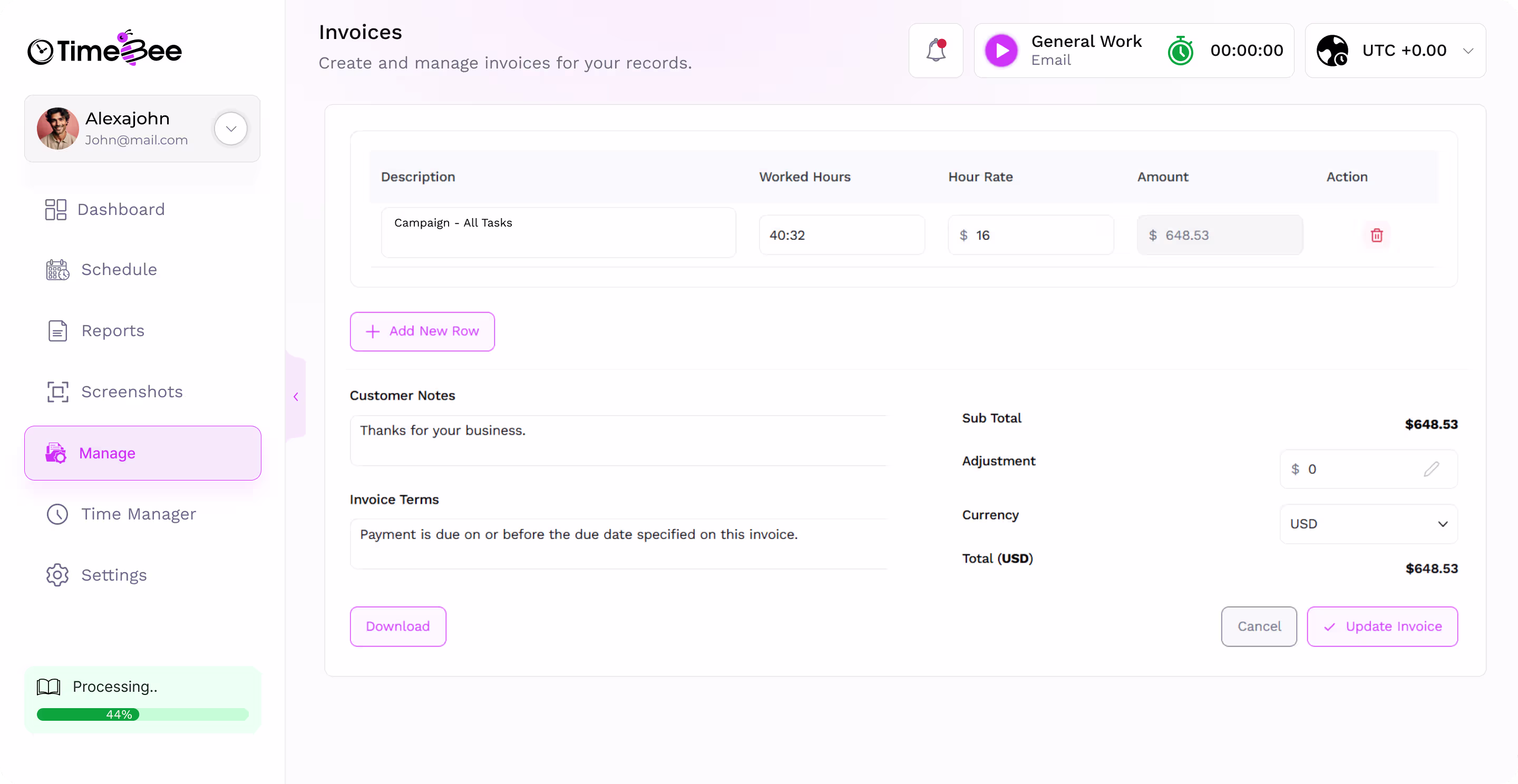
Task: Click Update Invoice
Action: pos(1382,626)
